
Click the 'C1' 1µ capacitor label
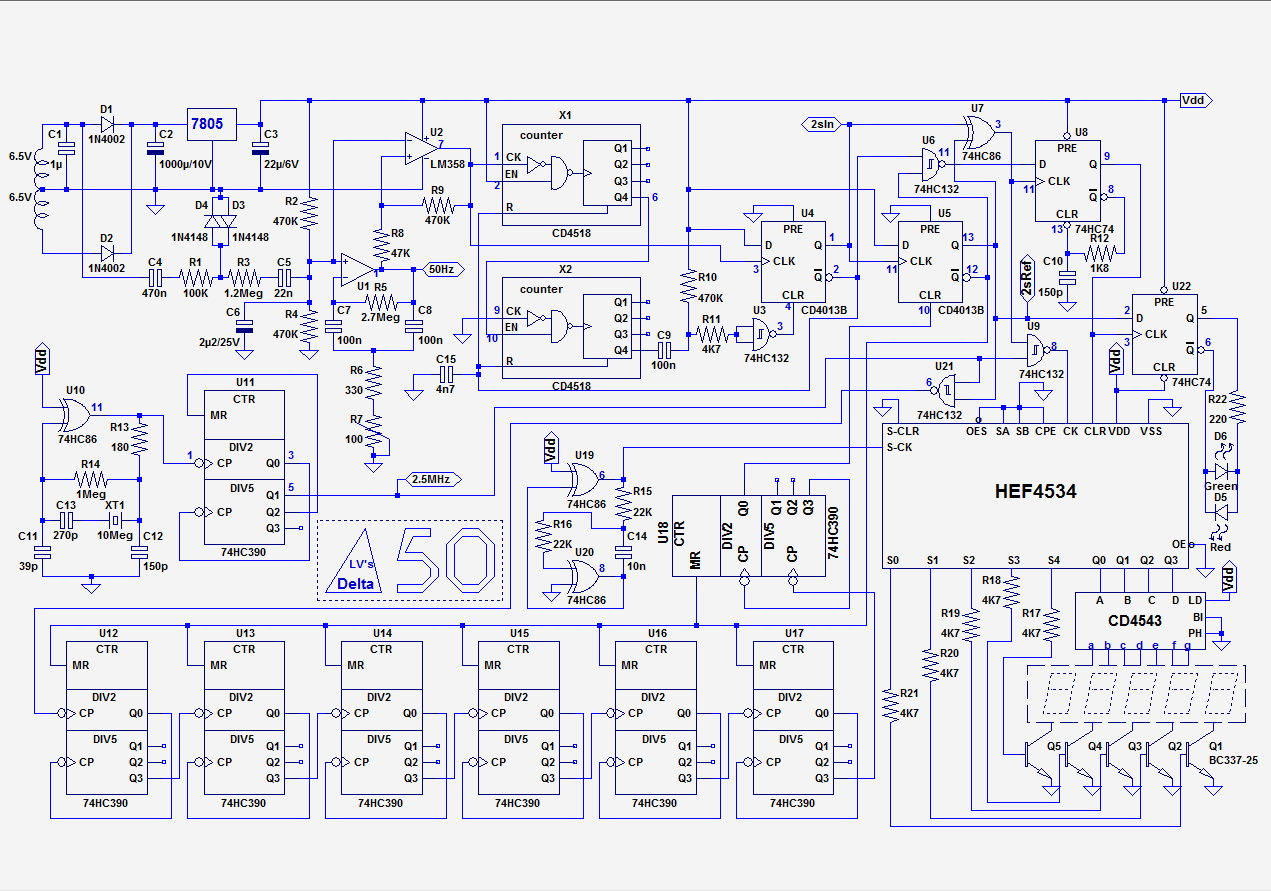55,133
